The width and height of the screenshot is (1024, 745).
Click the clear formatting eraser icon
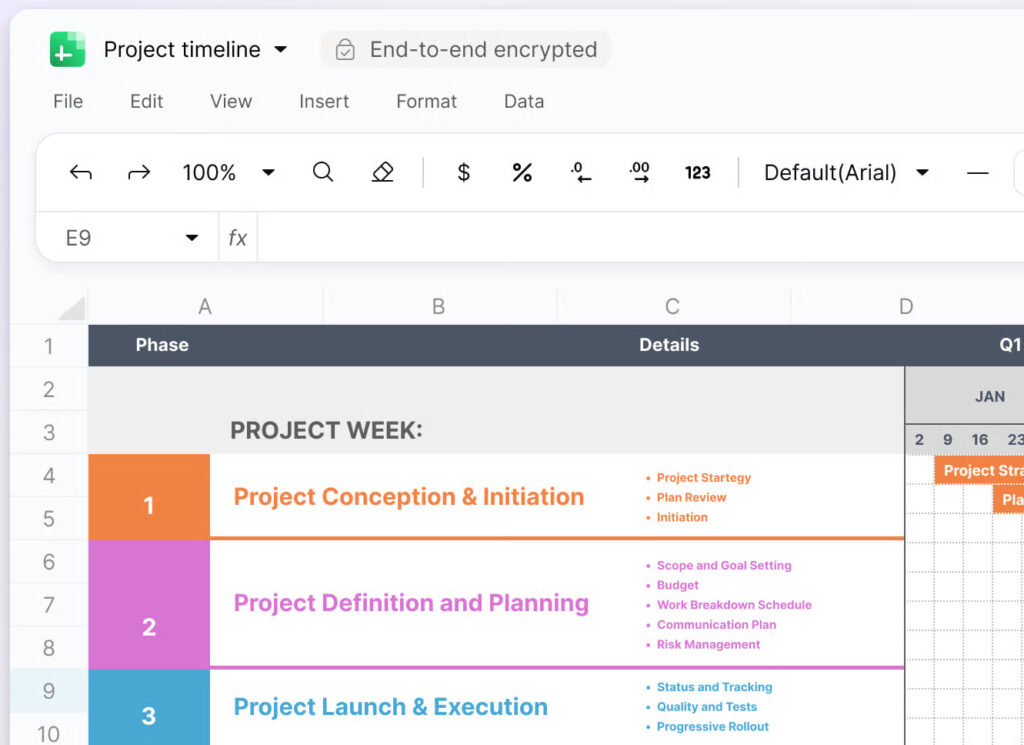pos(382,173)
